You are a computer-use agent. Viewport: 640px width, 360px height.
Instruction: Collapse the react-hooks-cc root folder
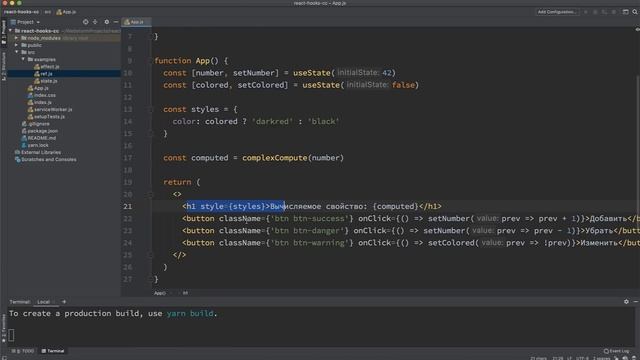[10, 31]
